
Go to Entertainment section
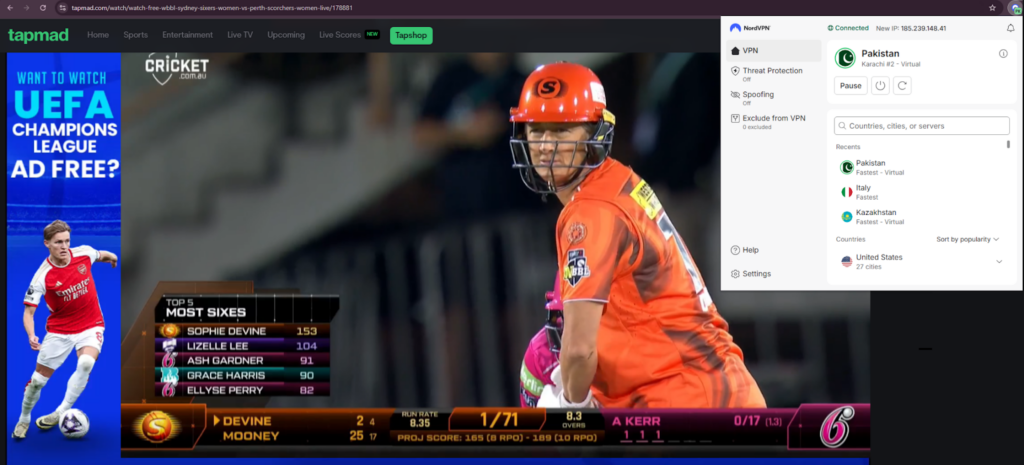coord(187,35)
